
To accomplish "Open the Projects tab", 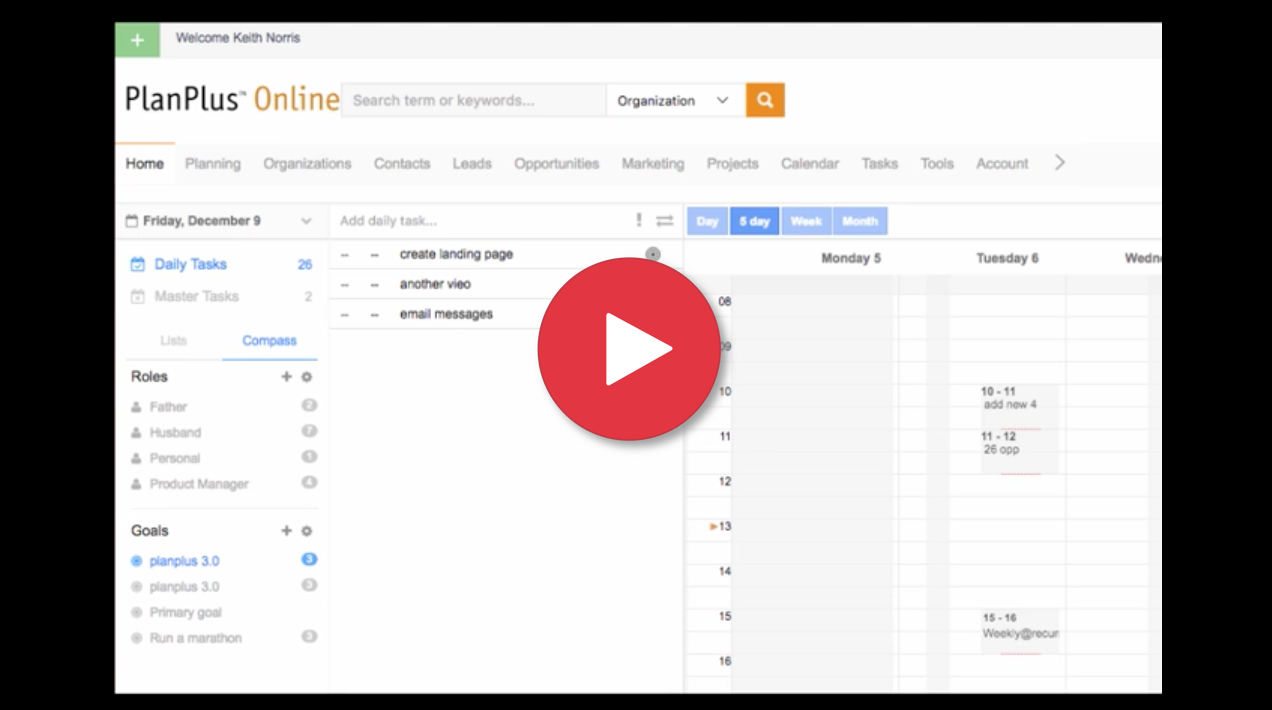I will [732, 164].
